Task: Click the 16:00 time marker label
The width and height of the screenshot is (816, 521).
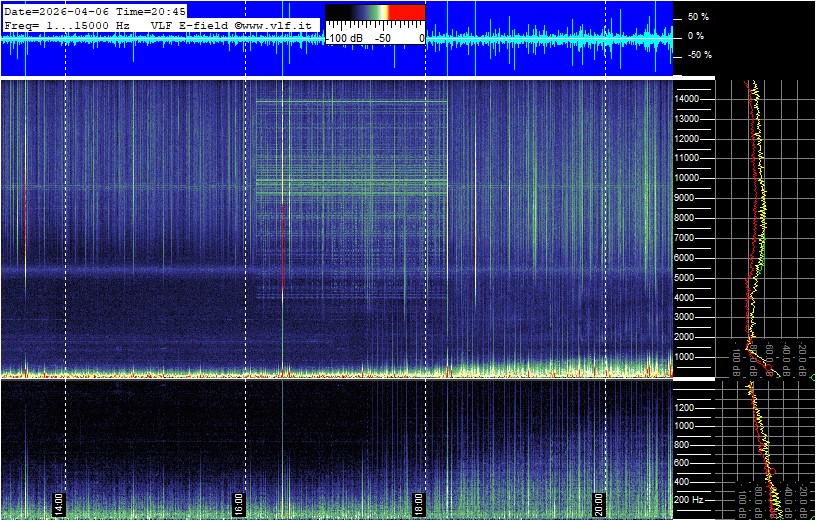Action: point(238,505)
